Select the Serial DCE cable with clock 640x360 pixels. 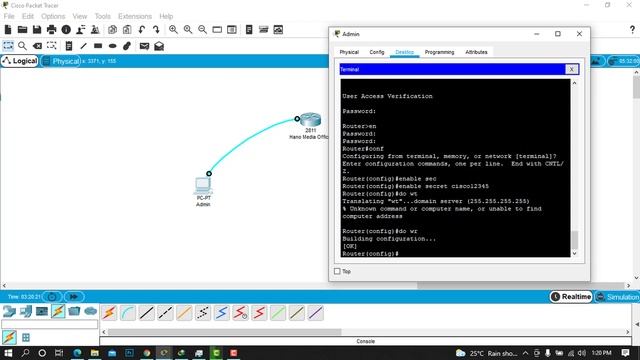[240, 313]
